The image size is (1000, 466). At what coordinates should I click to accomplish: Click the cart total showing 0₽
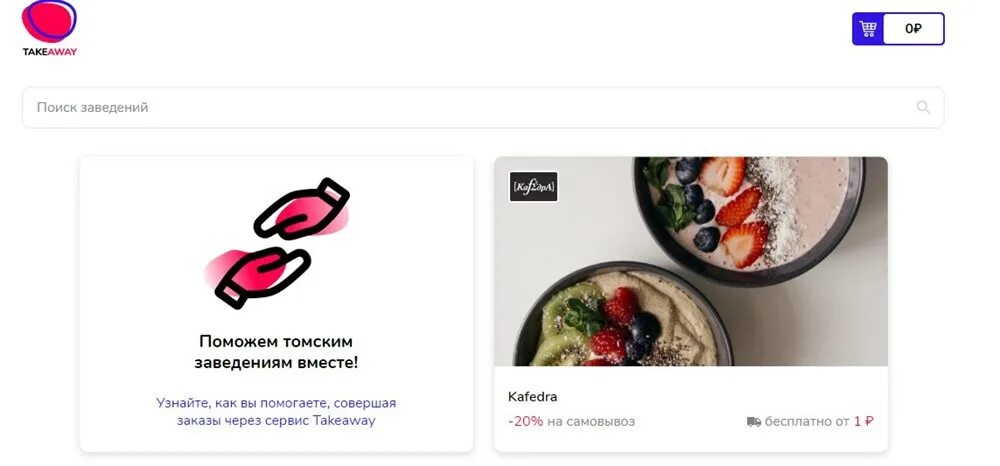(x=913, y=29)
